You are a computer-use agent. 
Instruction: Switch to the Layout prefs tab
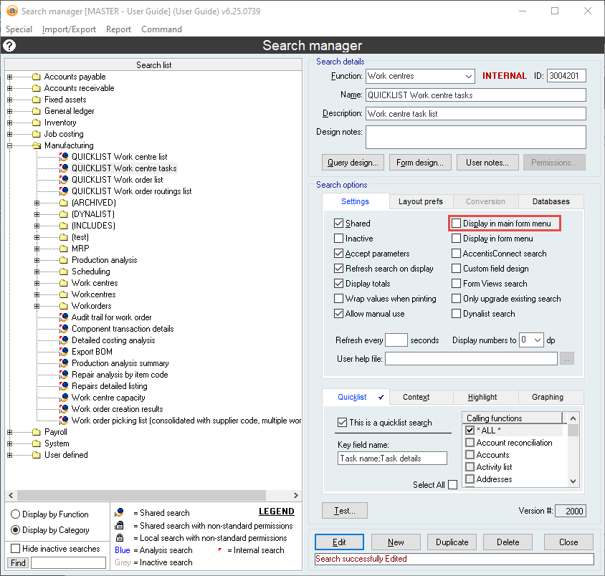(421, 201)
